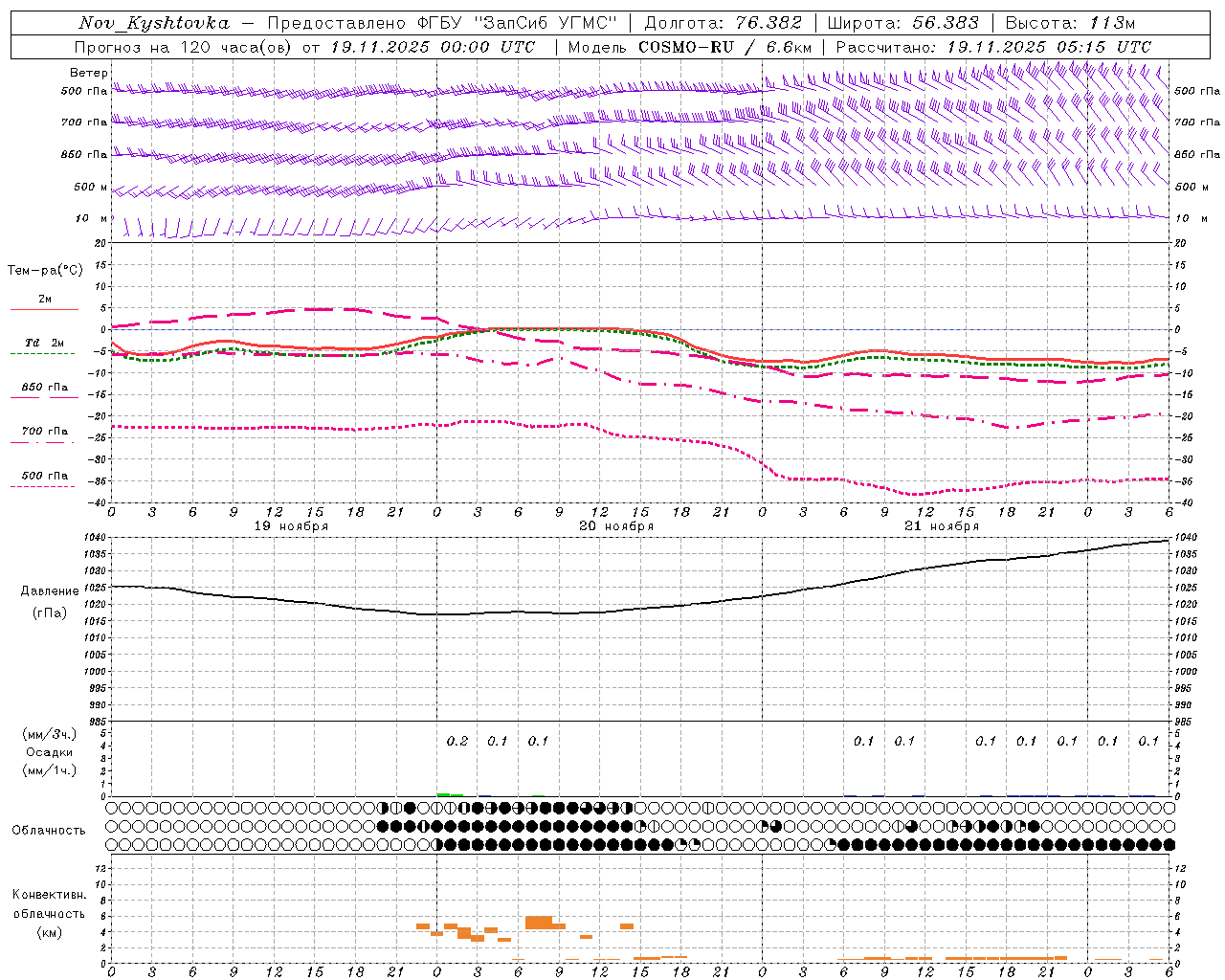Select the text Предоставлено ФГБУ "ЗапСиб УГМС"
Viewport: 1225px width, 980px height.
click(443, 23)
